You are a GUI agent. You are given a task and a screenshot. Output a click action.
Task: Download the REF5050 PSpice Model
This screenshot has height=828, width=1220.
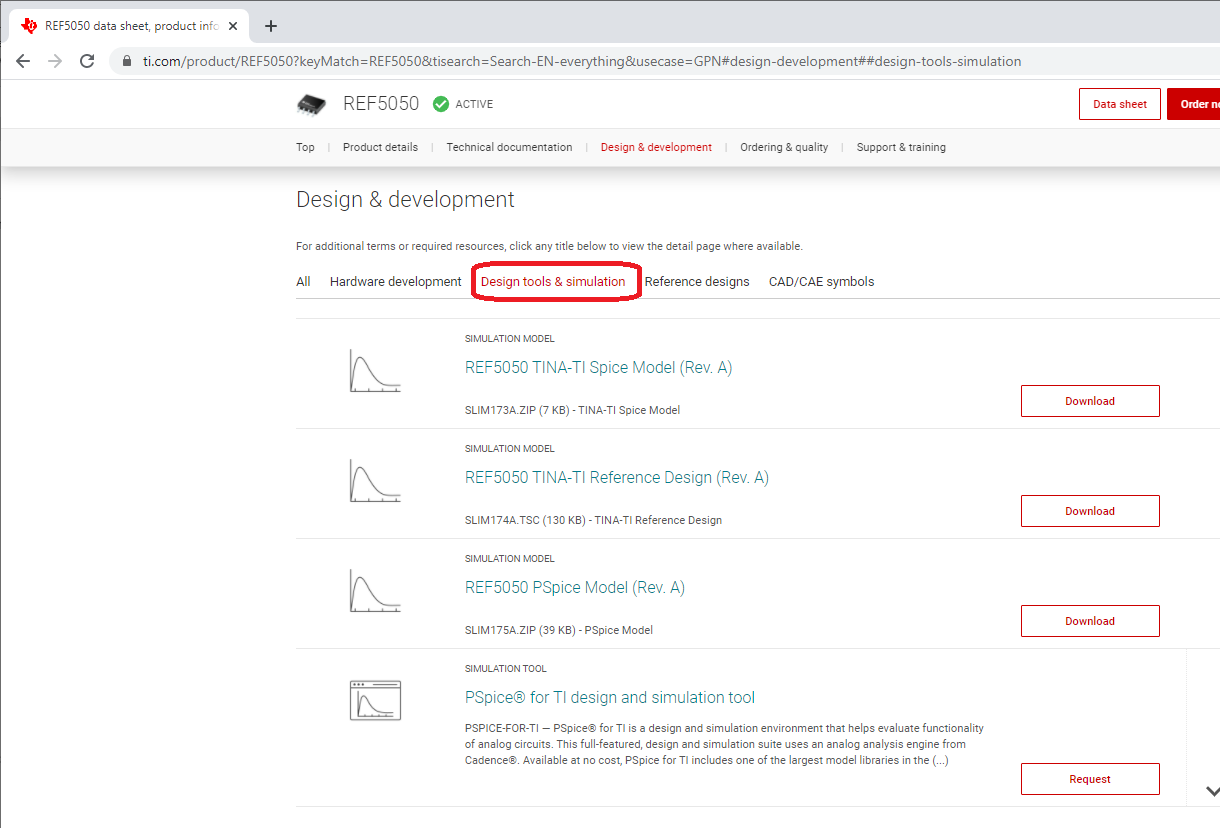(x=1090, y=621)
